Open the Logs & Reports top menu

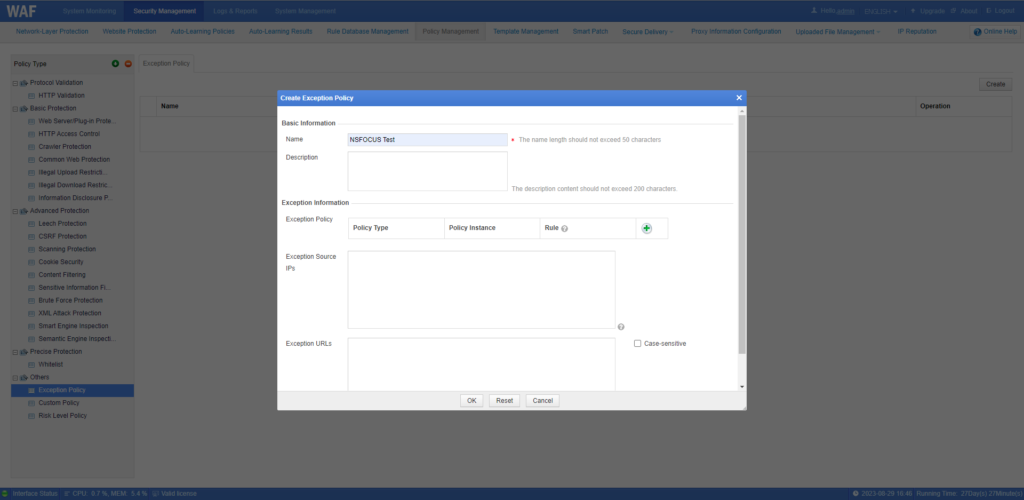(x=235, y=11)
